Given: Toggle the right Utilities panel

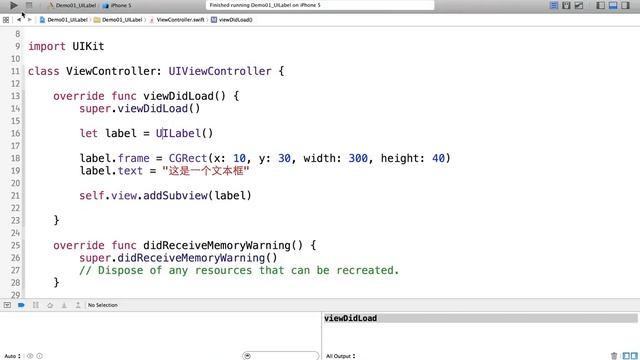Looking at the screenshot, I should point(625,5).
